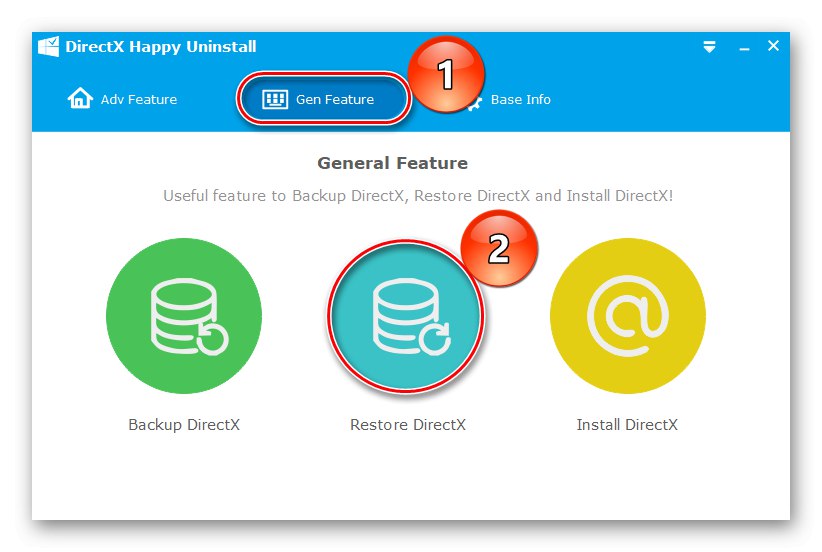Click the General Feature heading

pos(393,163)
